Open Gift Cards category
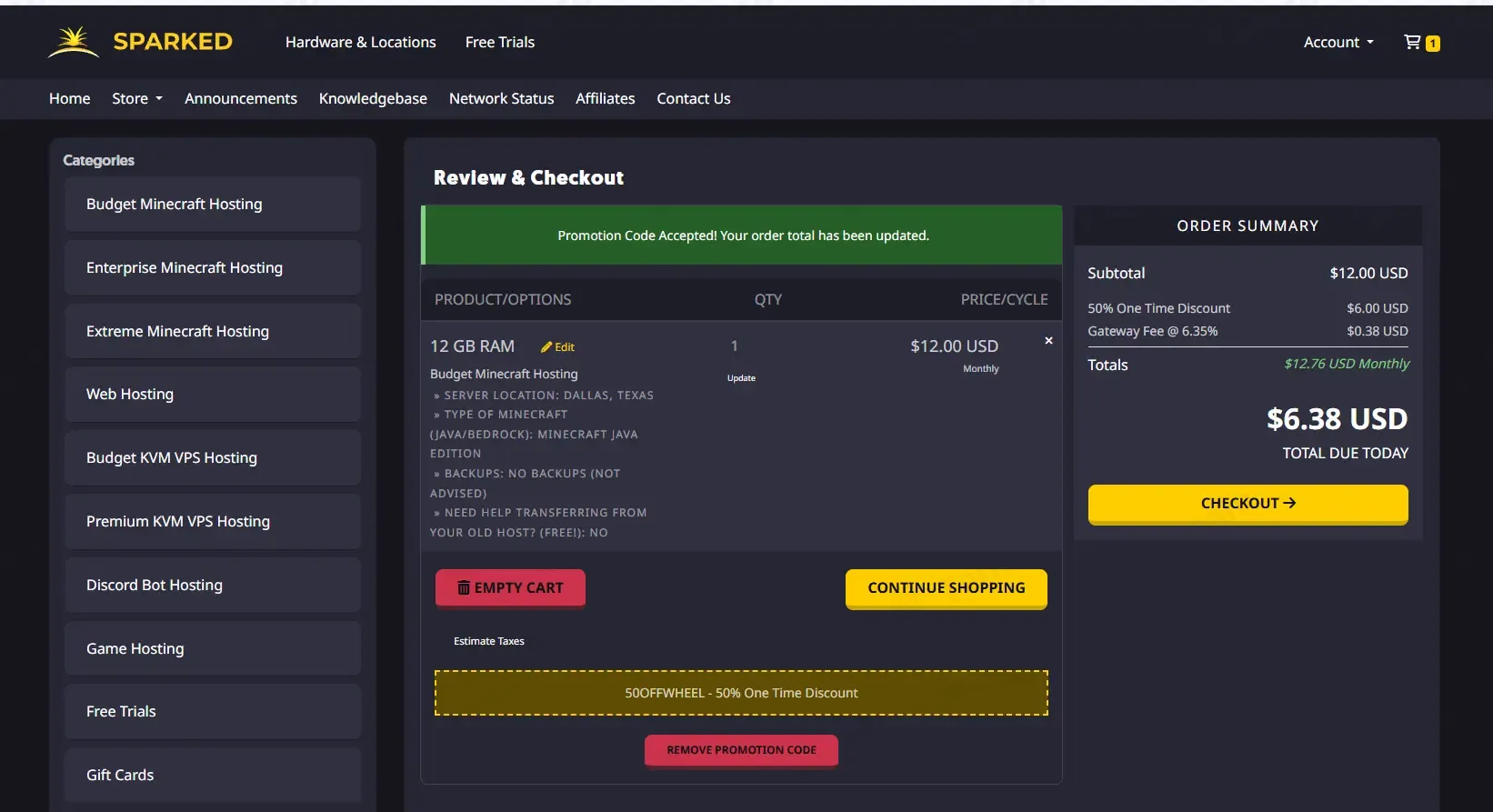Viewport: 1493px width, 812px height. coord(213,776)
